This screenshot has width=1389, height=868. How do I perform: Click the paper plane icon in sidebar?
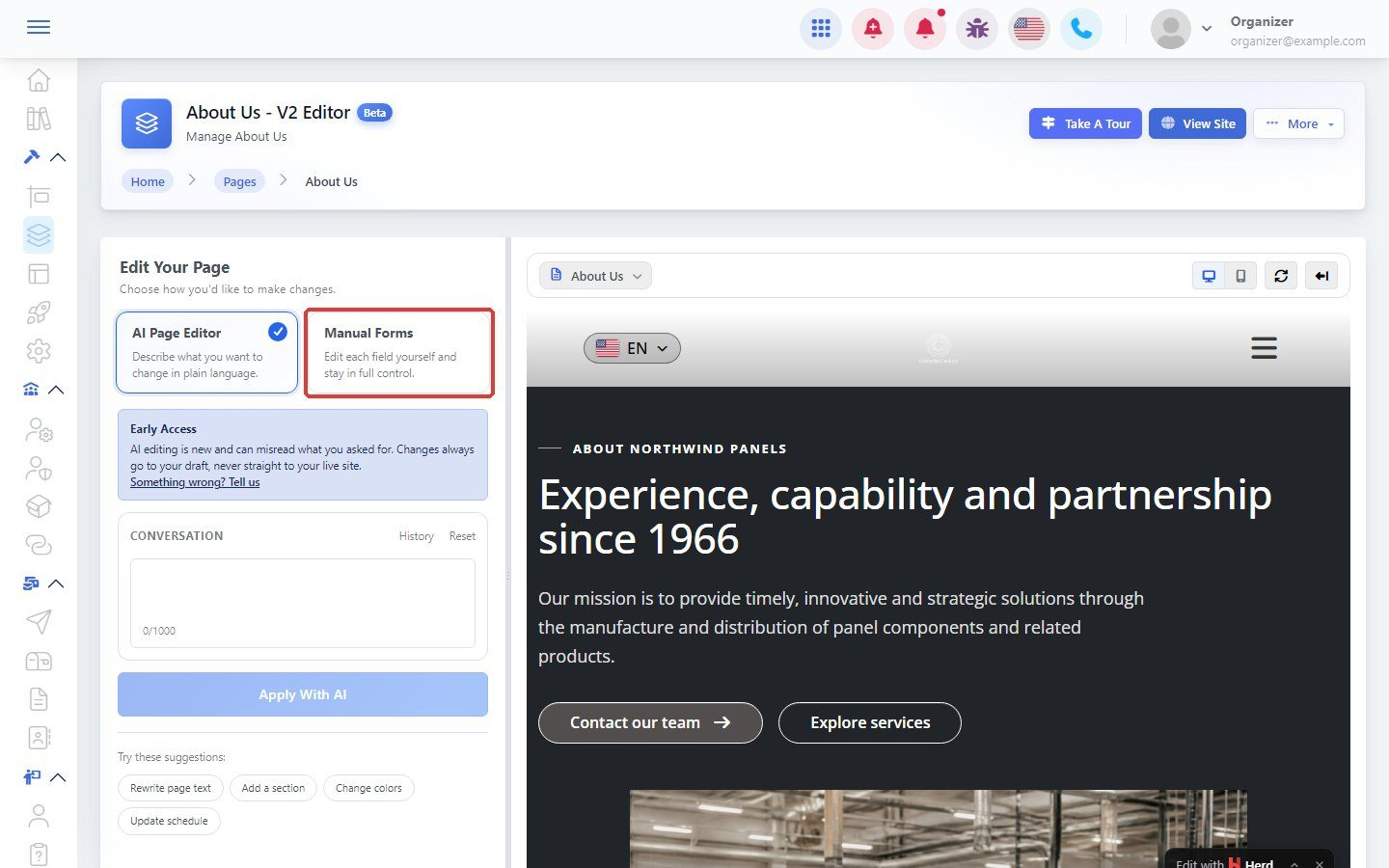click(x=39, y=622)
